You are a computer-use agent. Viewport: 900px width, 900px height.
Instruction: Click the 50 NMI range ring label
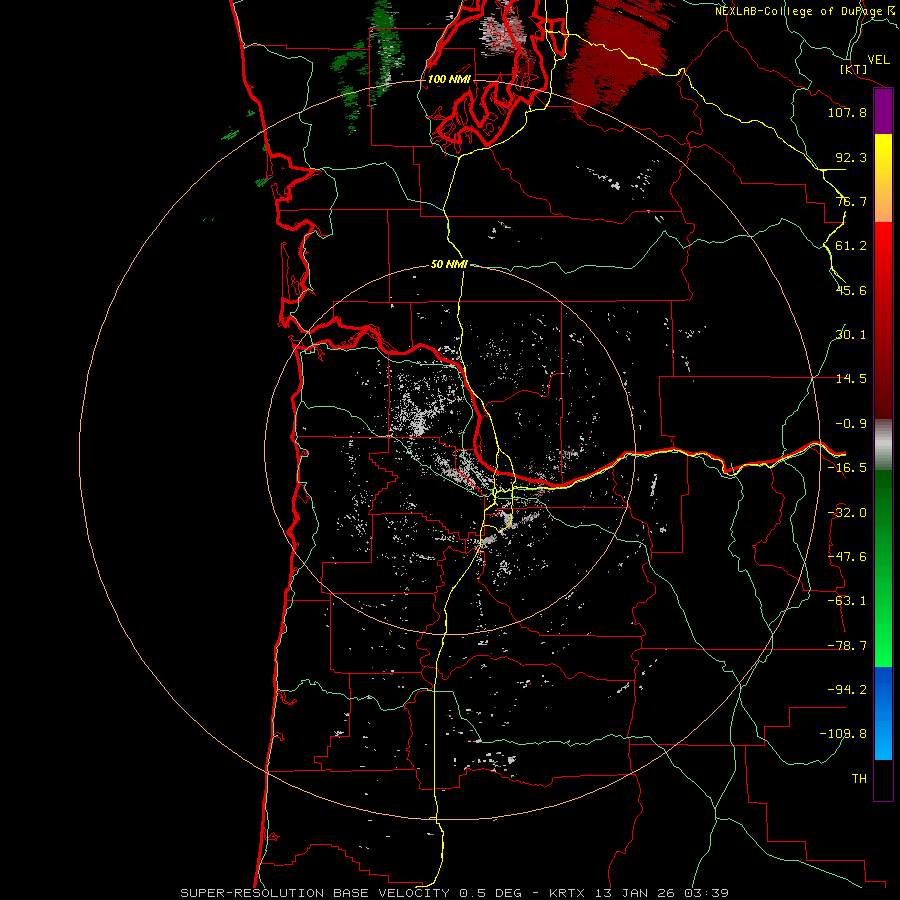click(x=449, y=265)
